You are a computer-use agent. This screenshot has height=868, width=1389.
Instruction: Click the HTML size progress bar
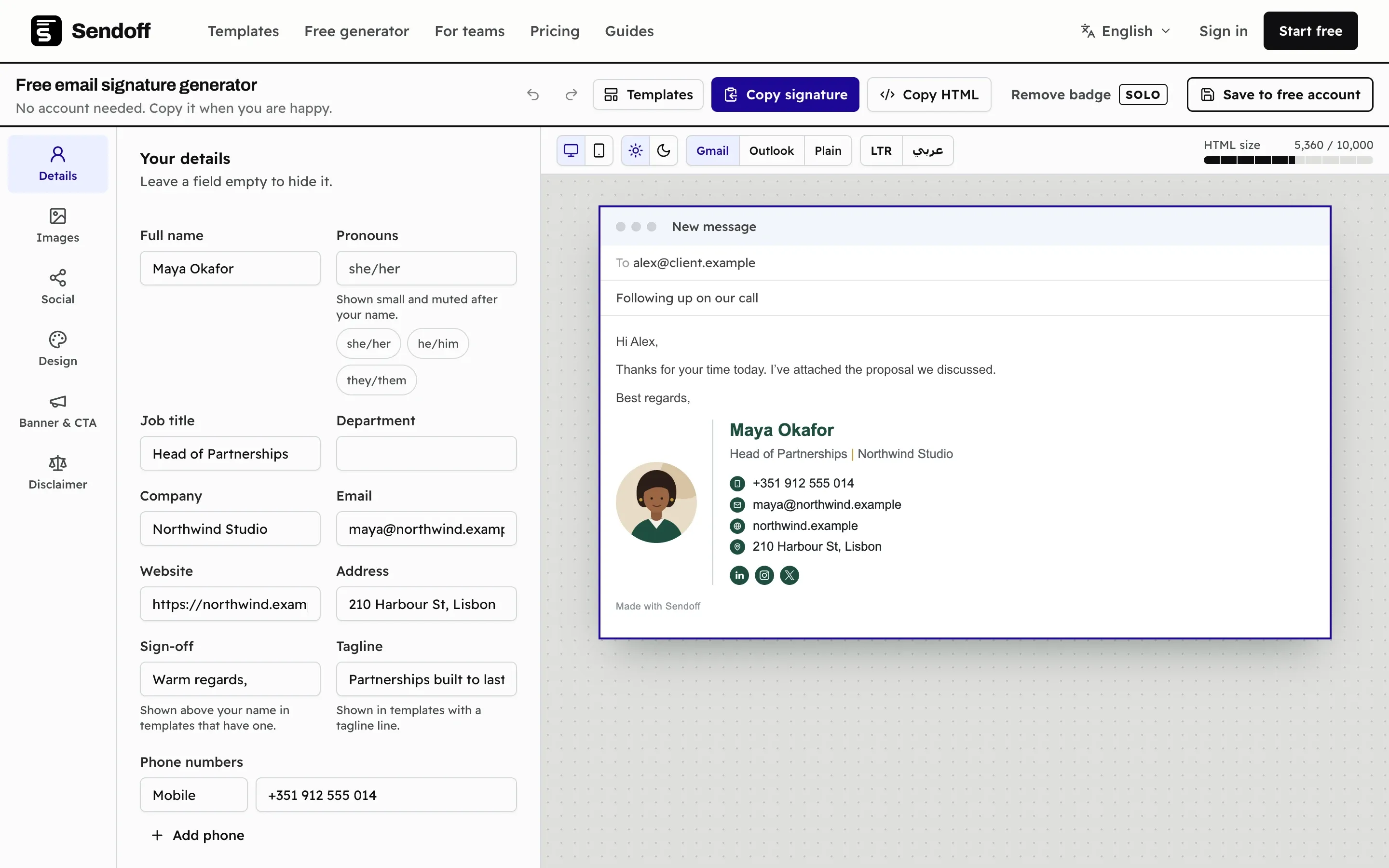click(1288, 161)
